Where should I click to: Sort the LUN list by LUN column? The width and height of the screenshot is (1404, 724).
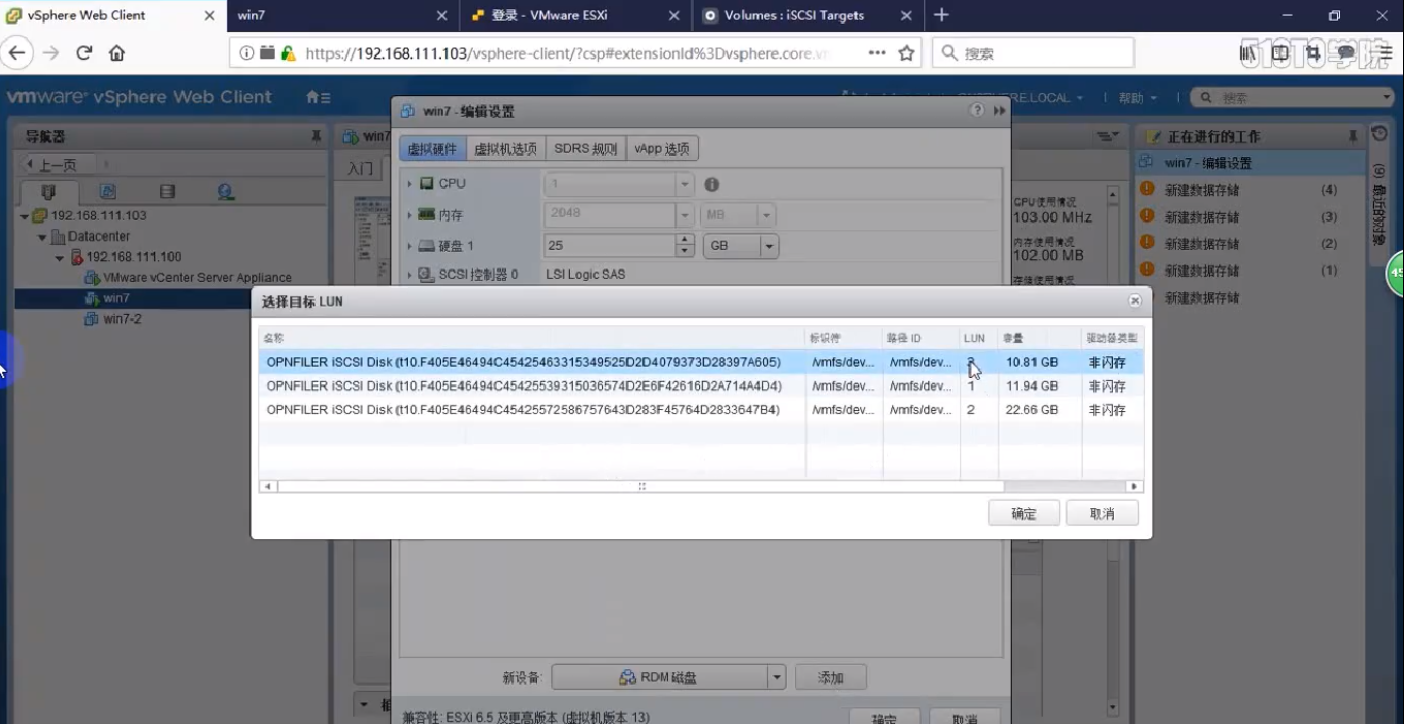pos(979,338)
